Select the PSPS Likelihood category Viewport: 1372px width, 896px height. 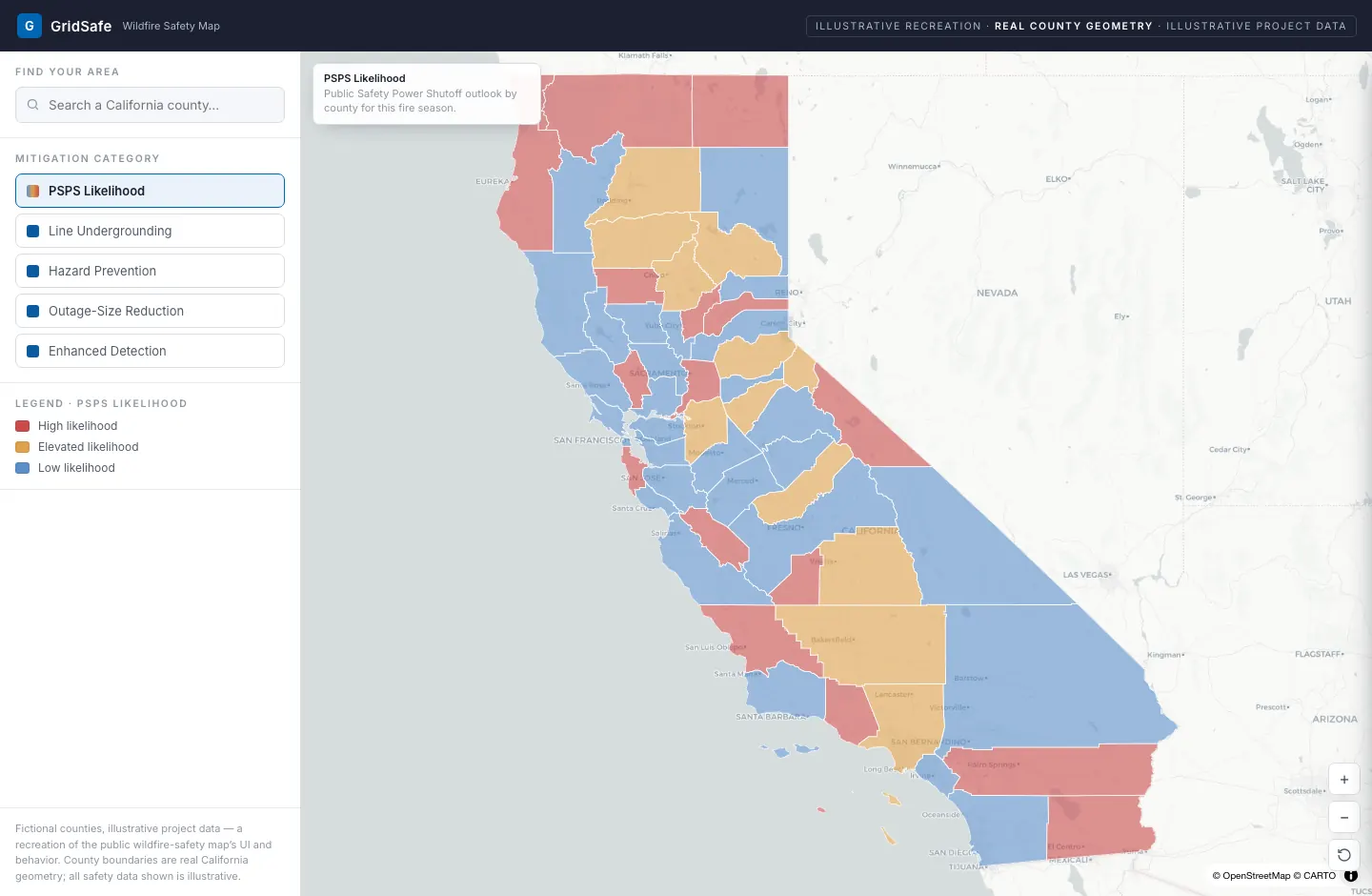point(150,191)
